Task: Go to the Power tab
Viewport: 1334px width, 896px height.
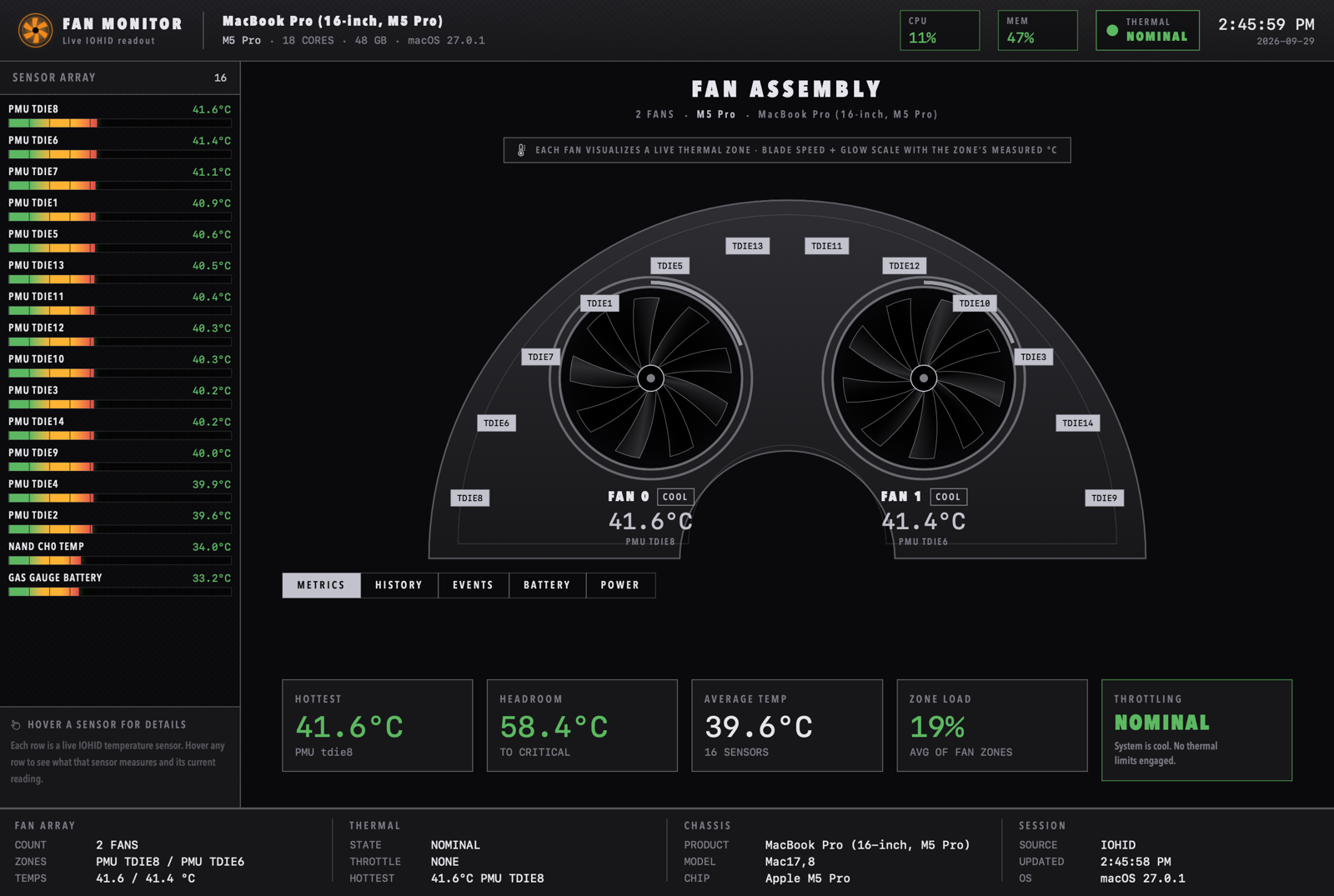Action: [x=619, y=585]
